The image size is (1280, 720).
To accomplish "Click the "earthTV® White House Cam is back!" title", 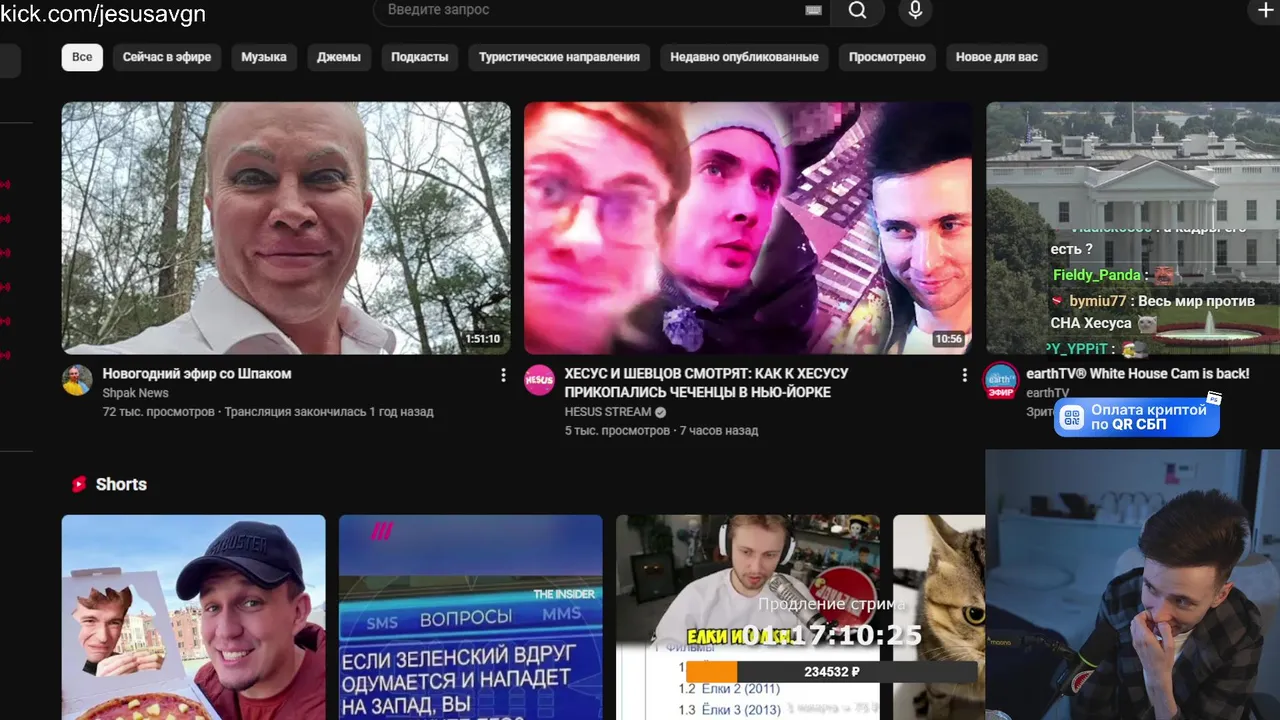I will click(1138, 374).
